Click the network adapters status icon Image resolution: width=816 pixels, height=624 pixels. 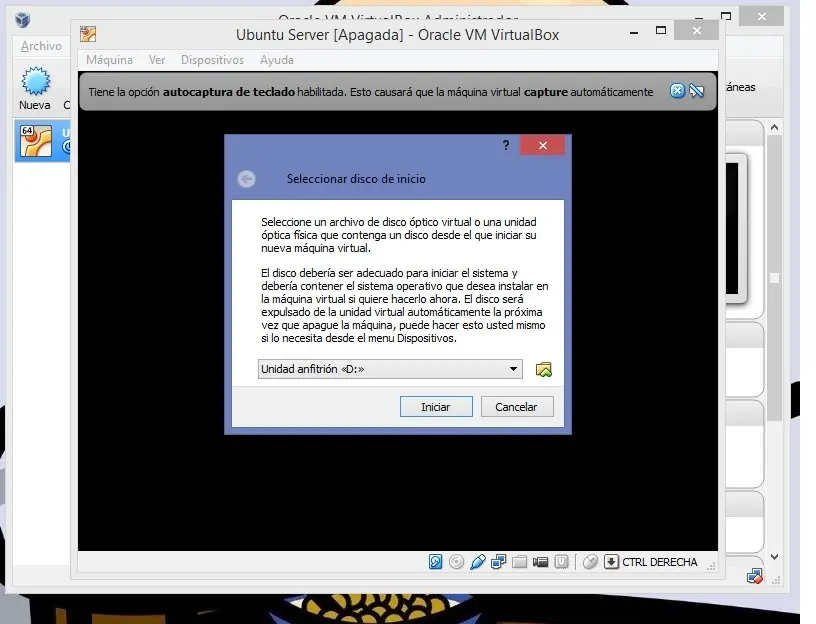pos(499,562)
